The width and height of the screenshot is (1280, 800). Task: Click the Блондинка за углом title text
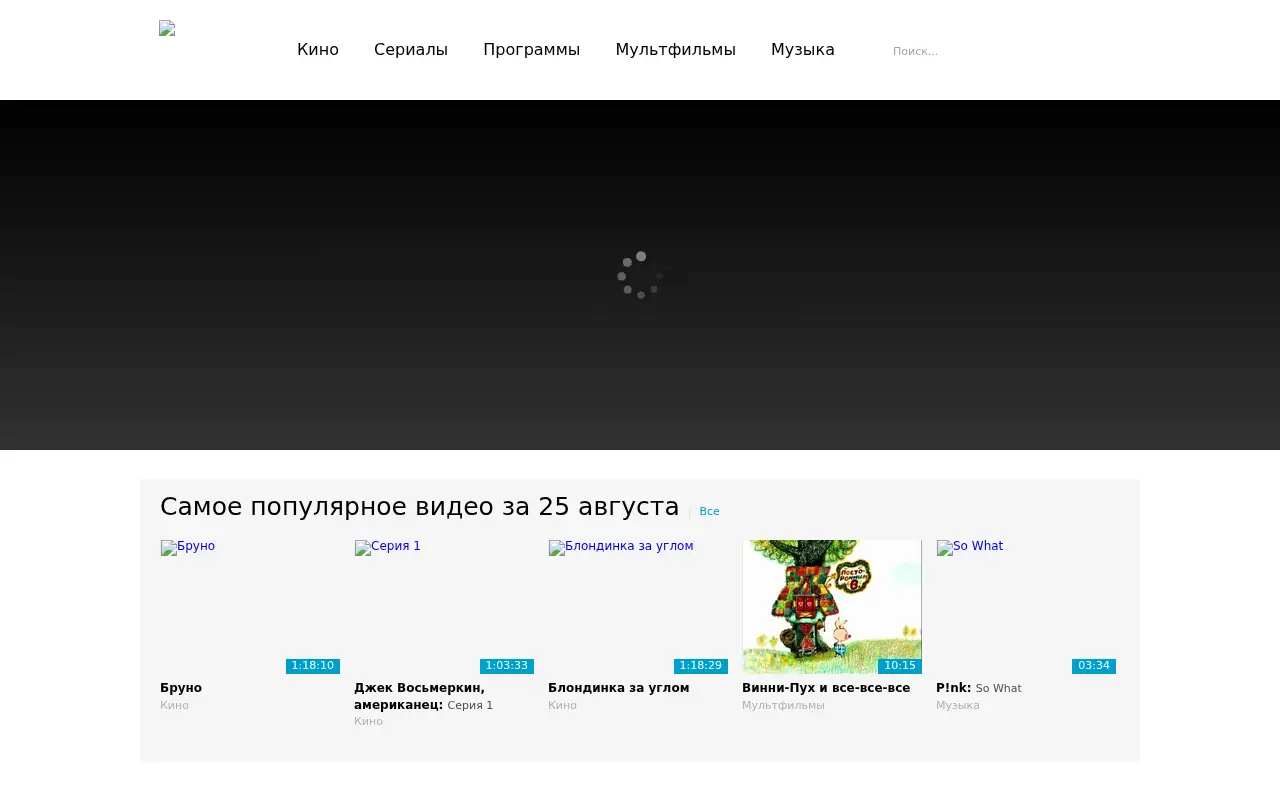(618, 688)
